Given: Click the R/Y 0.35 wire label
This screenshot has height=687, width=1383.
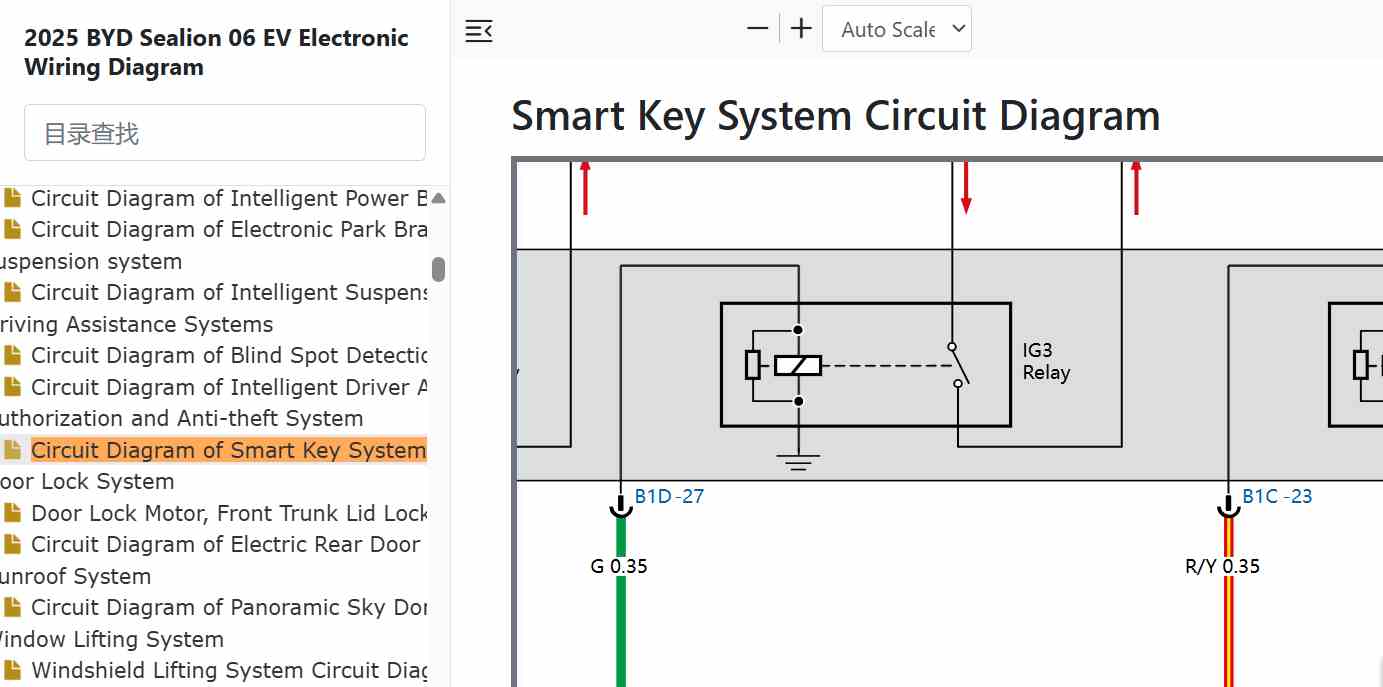Looking at the screenshot, I should [1222, 566].
